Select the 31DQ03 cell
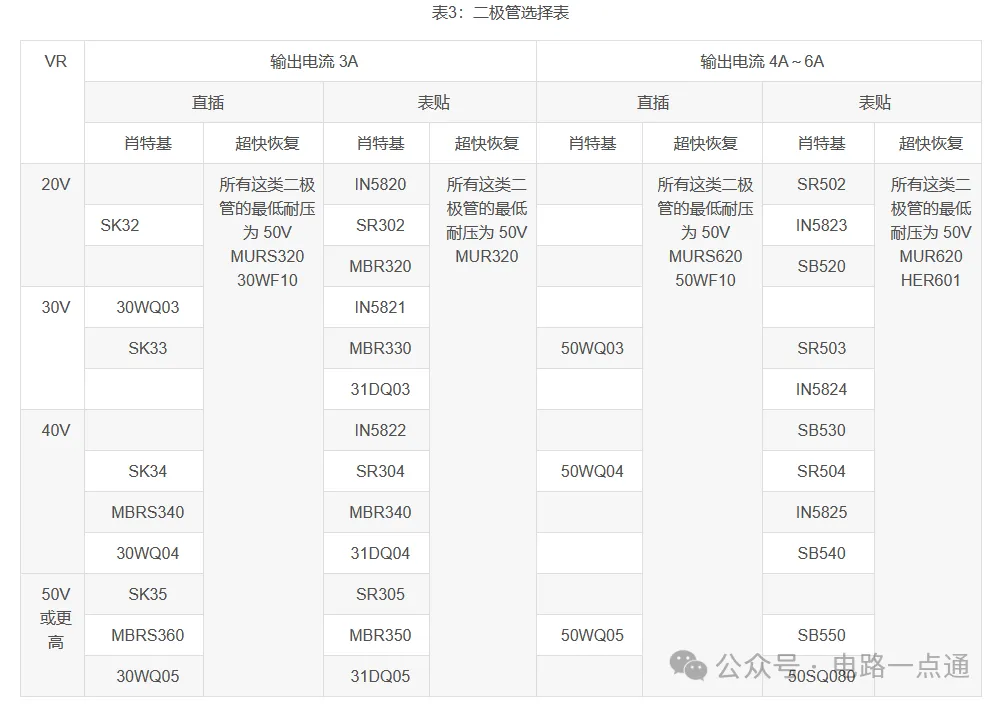 point(377,389)
